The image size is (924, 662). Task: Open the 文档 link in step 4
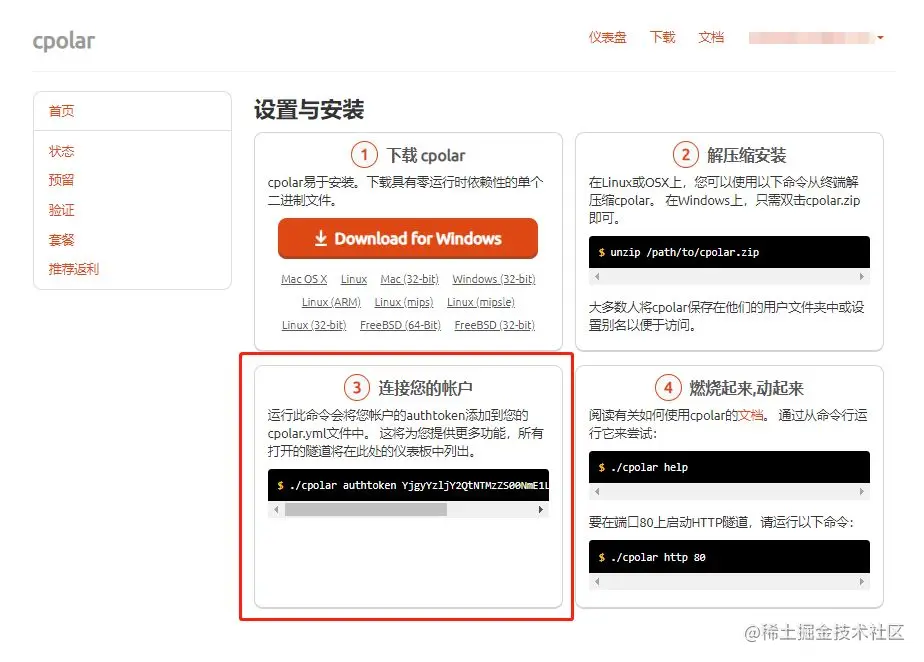pos(751,415)
